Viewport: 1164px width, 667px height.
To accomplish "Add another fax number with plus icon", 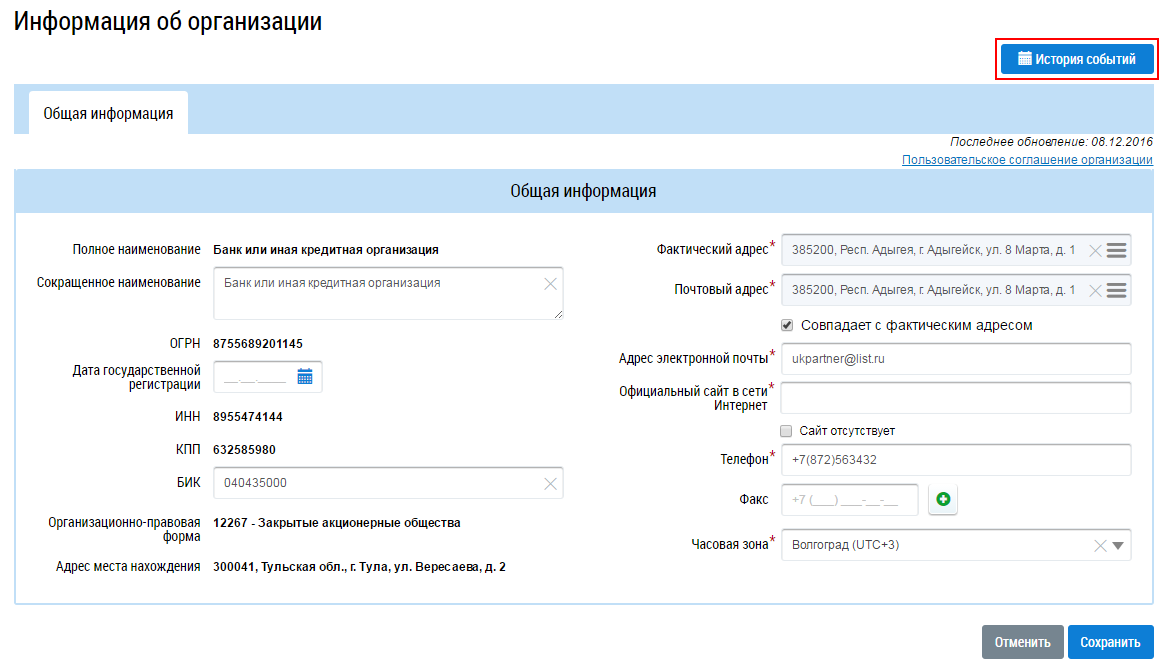I will click(x=943, y=500).
